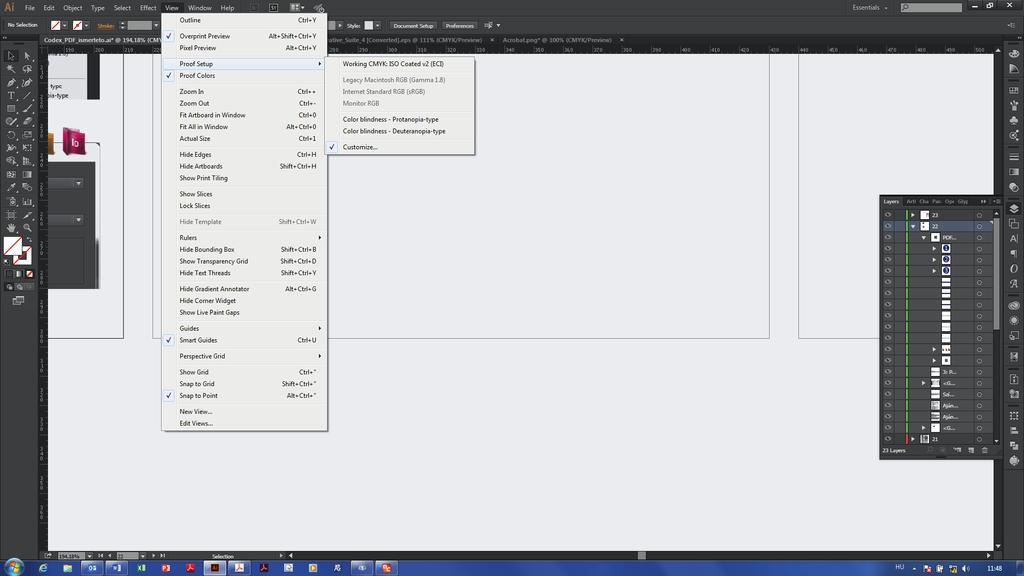Select the Direct Selection tool
This screenshot has height=576, width=1024.
click(x=27, y=56)
